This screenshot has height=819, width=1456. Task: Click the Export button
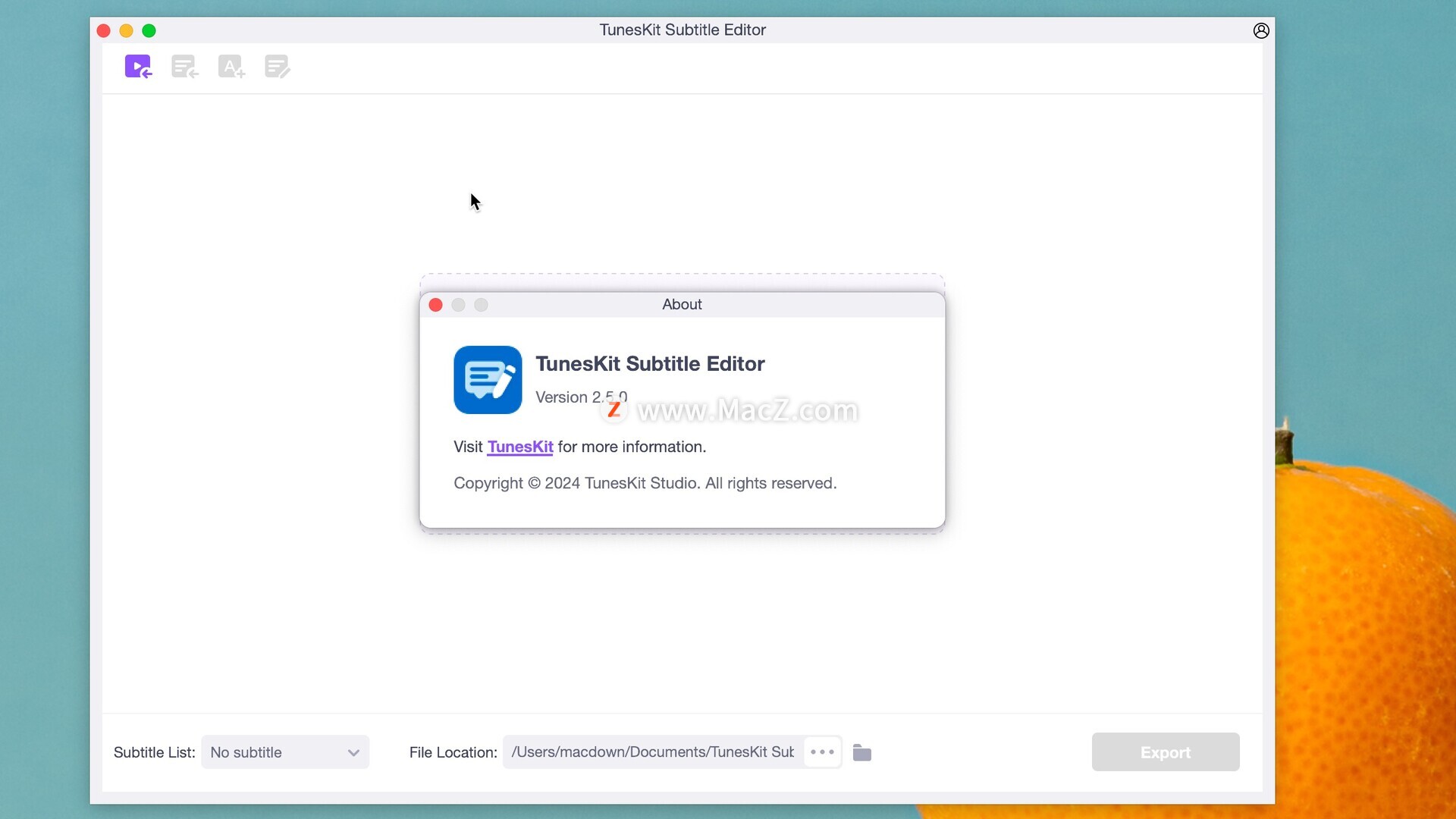click(1166, 752)
